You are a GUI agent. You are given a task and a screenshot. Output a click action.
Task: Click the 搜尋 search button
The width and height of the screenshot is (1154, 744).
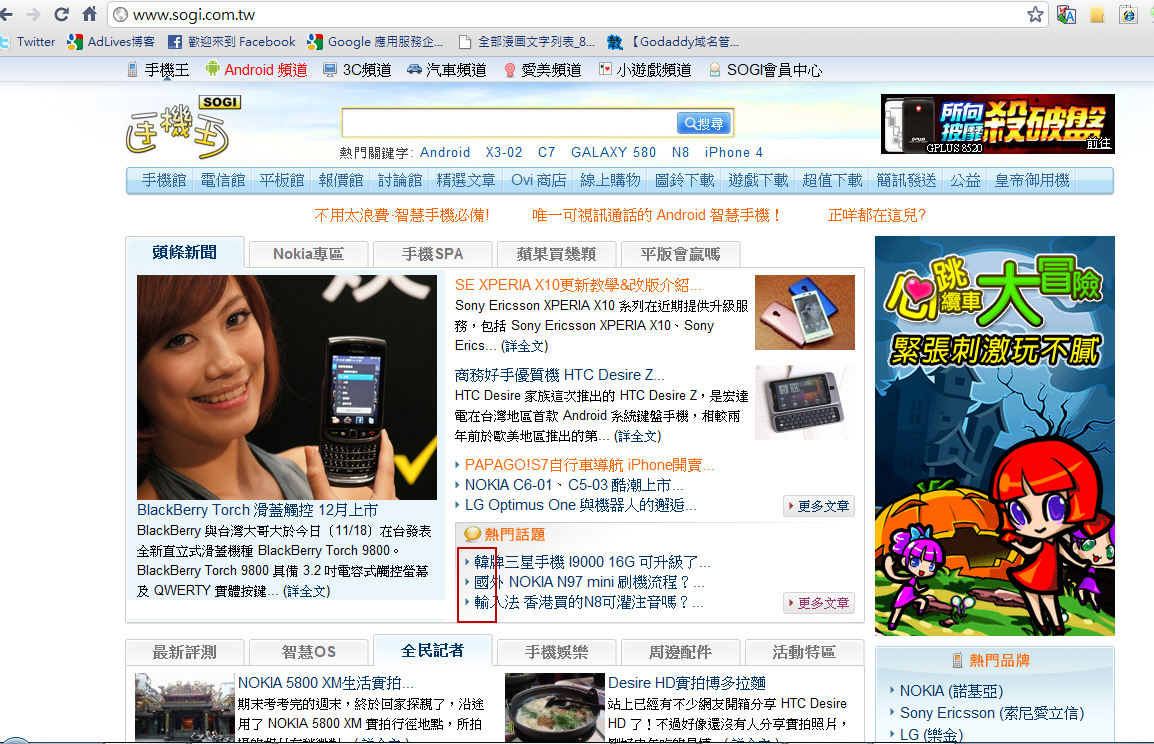[x=704, y=124]
